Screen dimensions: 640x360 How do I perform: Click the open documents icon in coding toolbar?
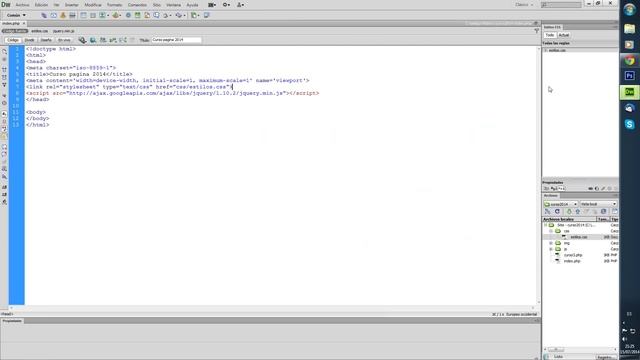tap(4, 51)
